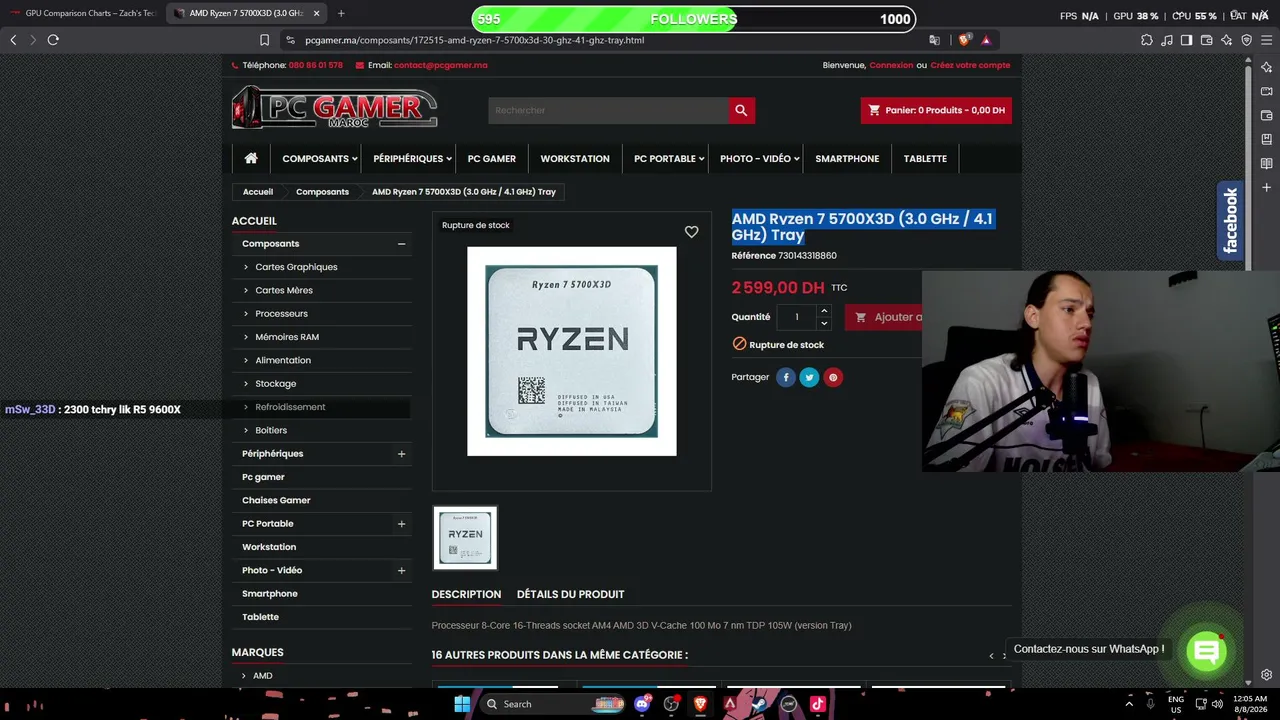This screenshot has height=720, width=1280.
Task: Open the SMARTPHONE navbar item
Action: tap(847, 158)
